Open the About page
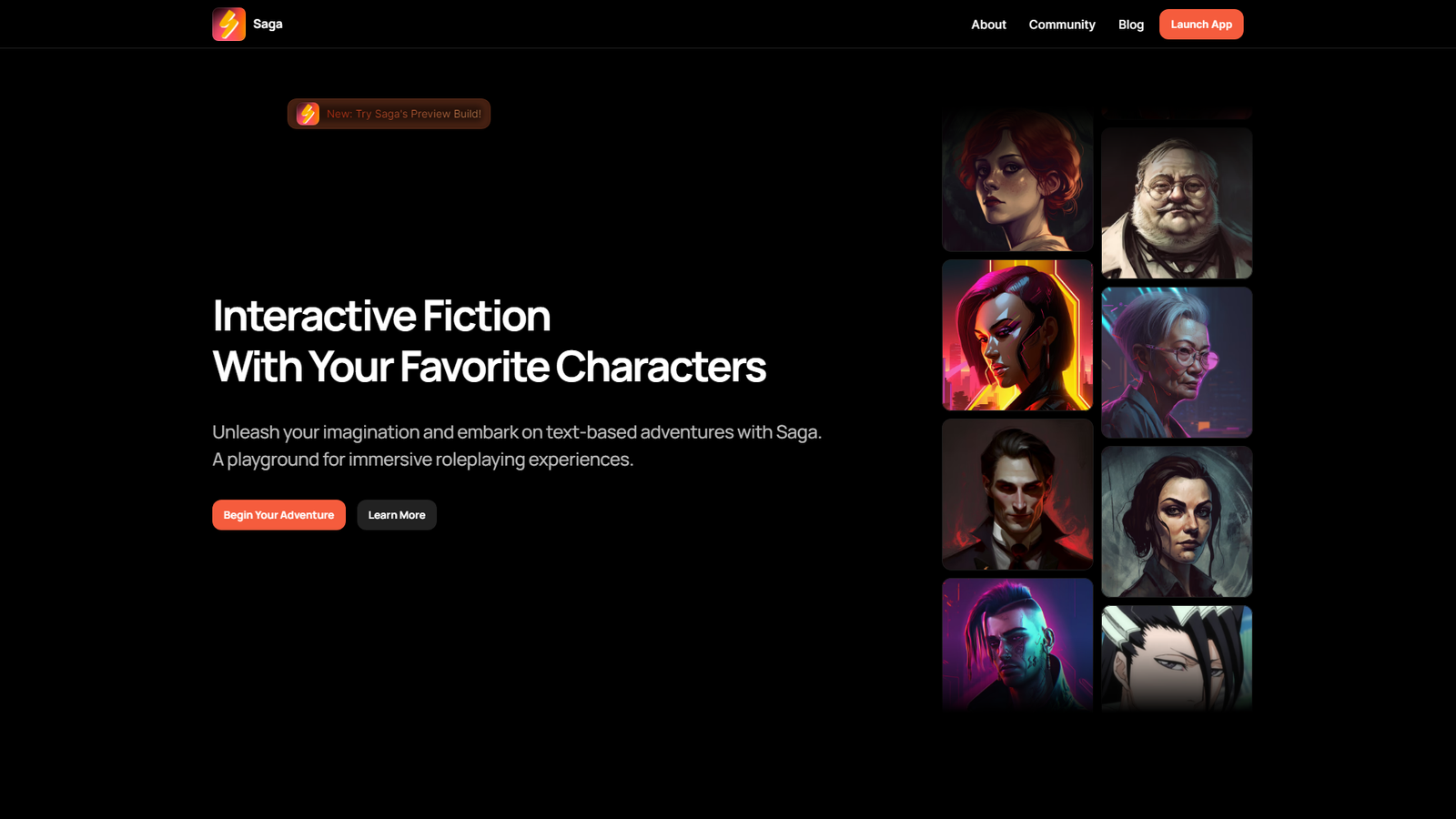 pyautogui.click(x=988, y=25)
